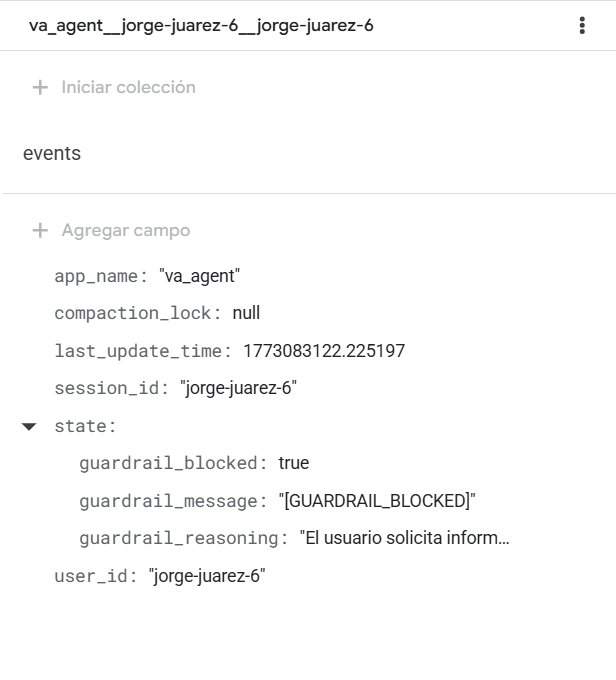
Task: Open the events subcollection
Action: point(52,154)
